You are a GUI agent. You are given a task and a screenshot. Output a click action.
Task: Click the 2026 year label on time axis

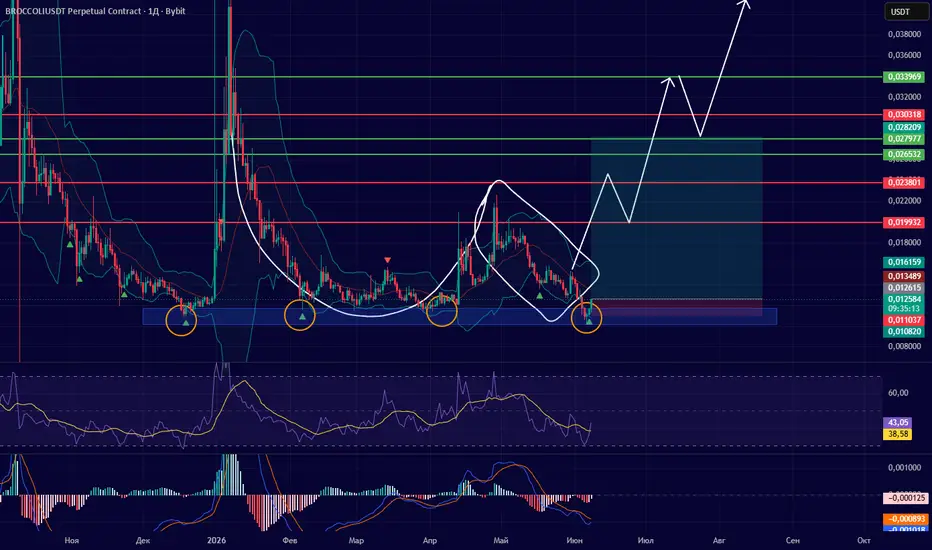pos(216,540)
